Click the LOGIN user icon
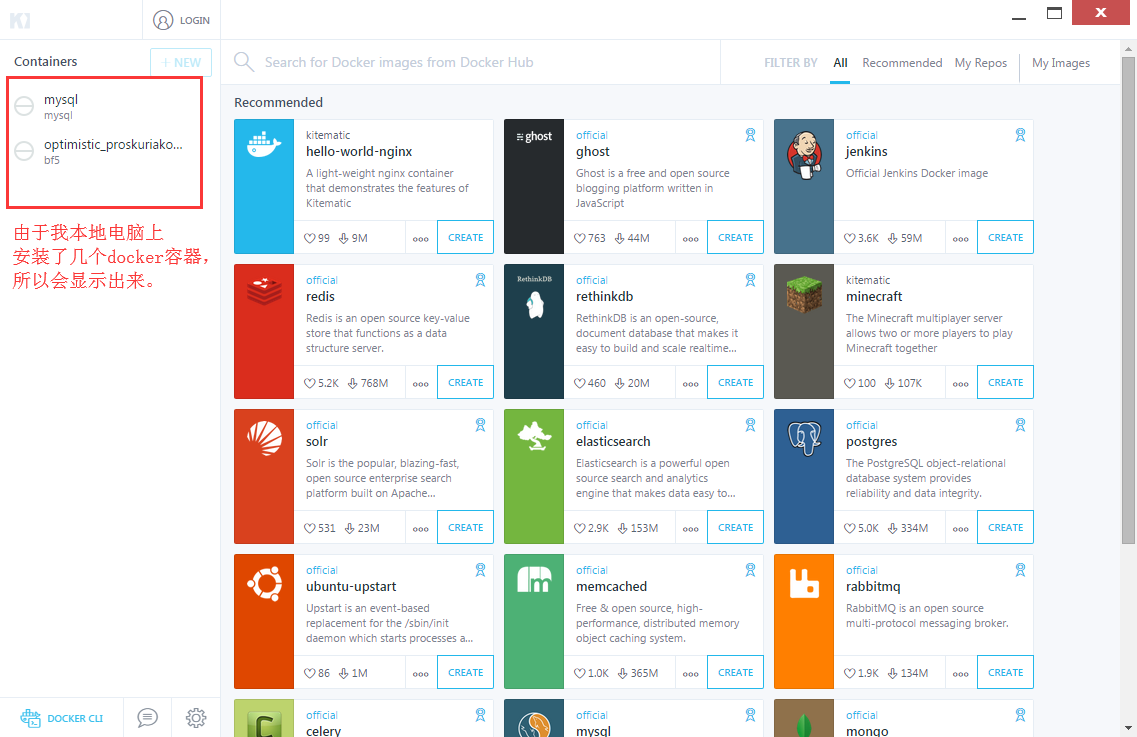The width and height of the screenshot is (1137, 737). coord(163,20)
